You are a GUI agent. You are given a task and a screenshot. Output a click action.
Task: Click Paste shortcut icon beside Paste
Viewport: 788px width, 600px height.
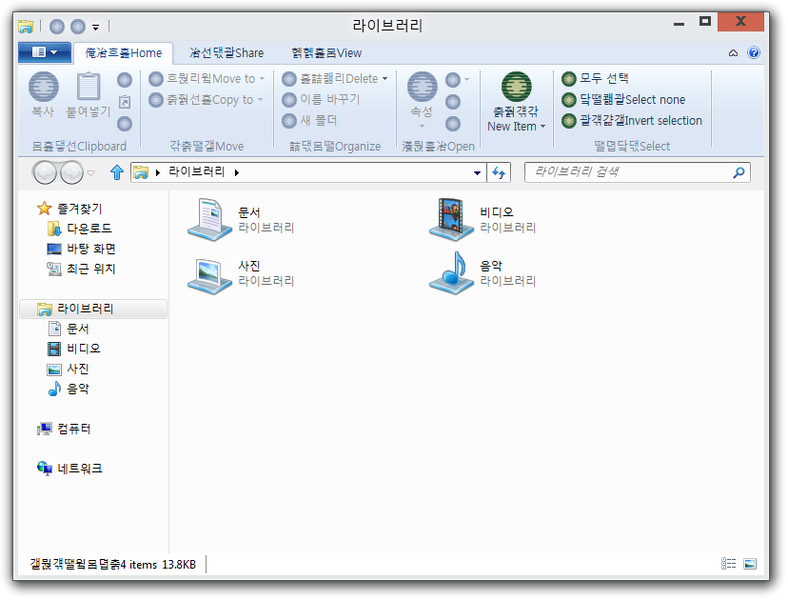coord(124,102)
